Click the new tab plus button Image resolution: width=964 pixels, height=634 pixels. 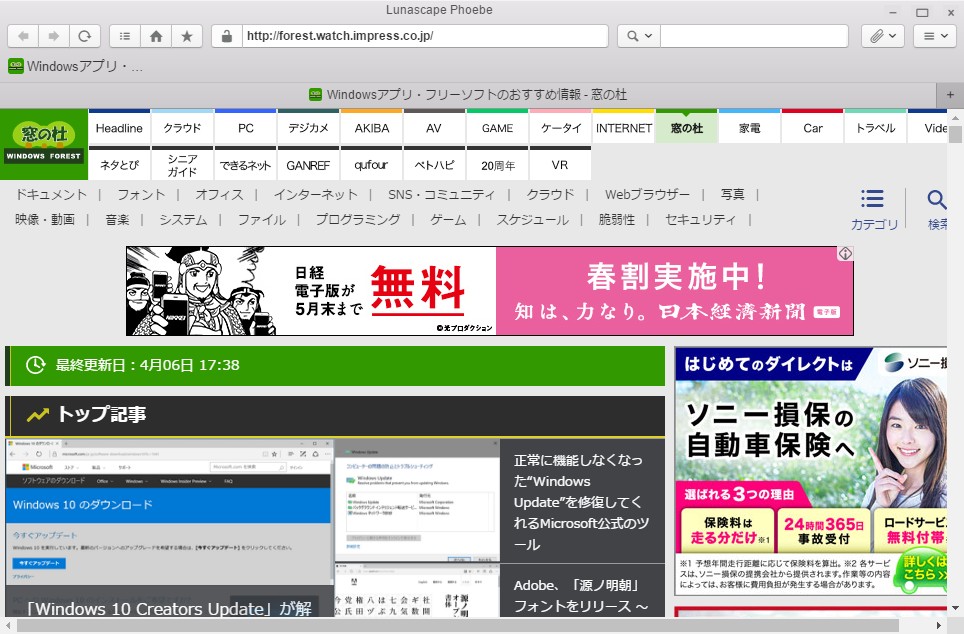click(950, 95)
